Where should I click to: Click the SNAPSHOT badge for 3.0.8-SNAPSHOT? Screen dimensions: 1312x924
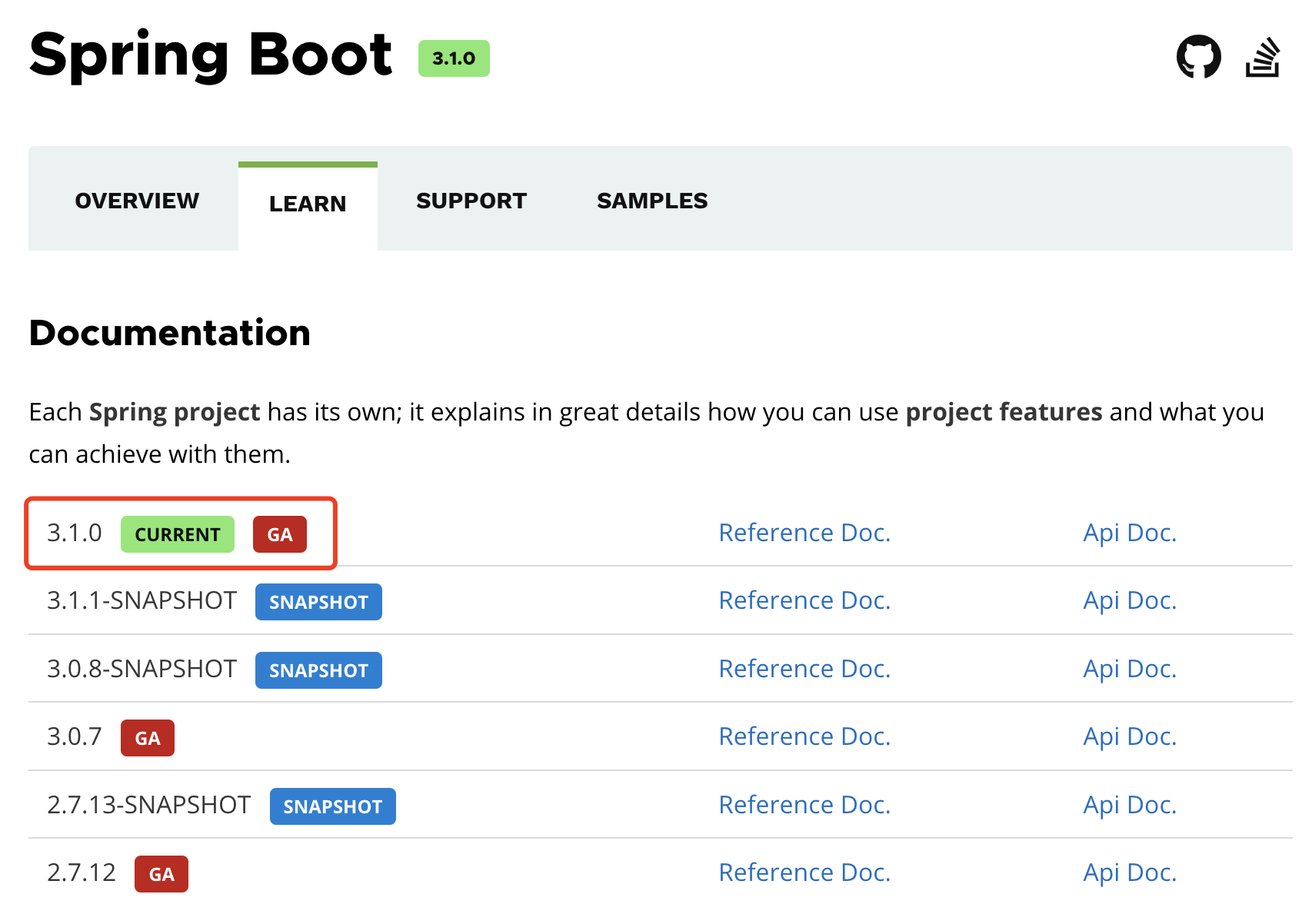pos(318,670)
